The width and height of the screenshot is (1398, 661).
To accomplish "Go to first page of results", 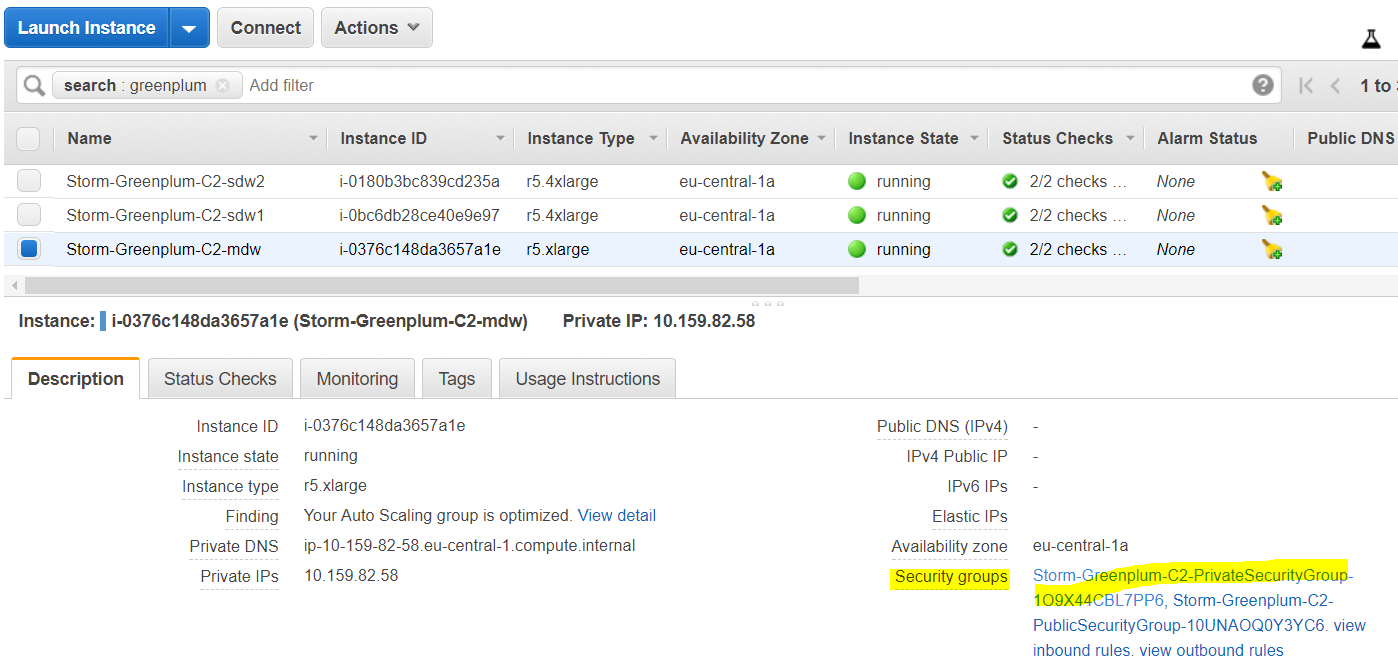I will point(1306,86).
